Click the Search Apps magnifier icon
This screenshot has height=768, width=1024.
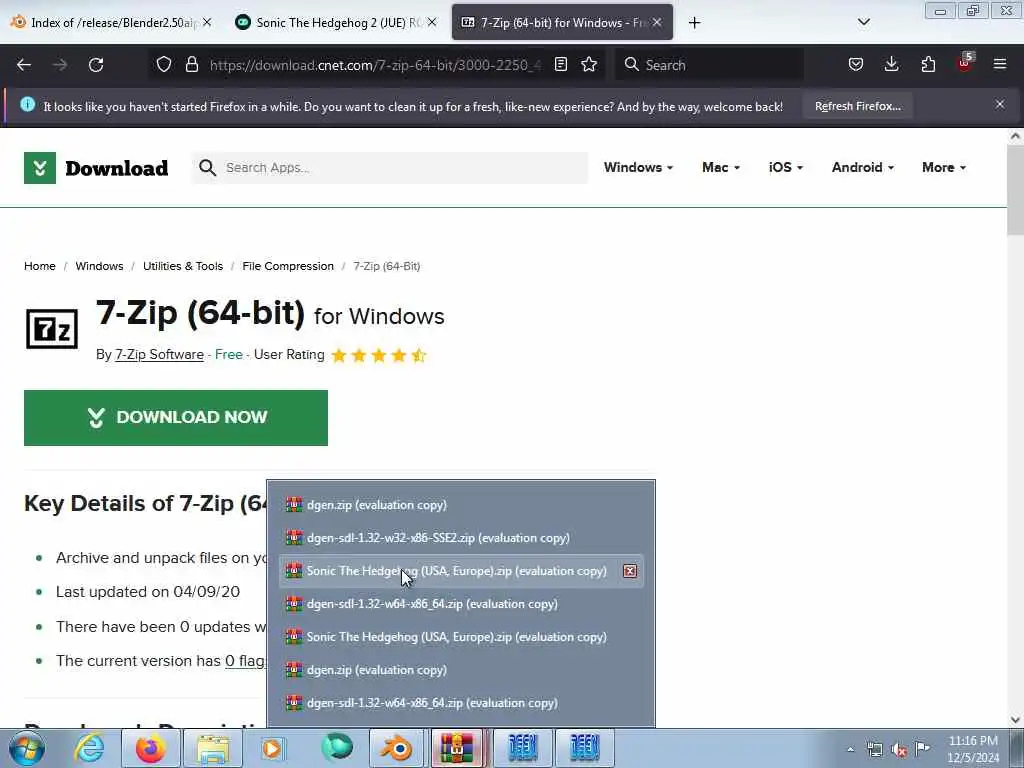pos(208,168)
